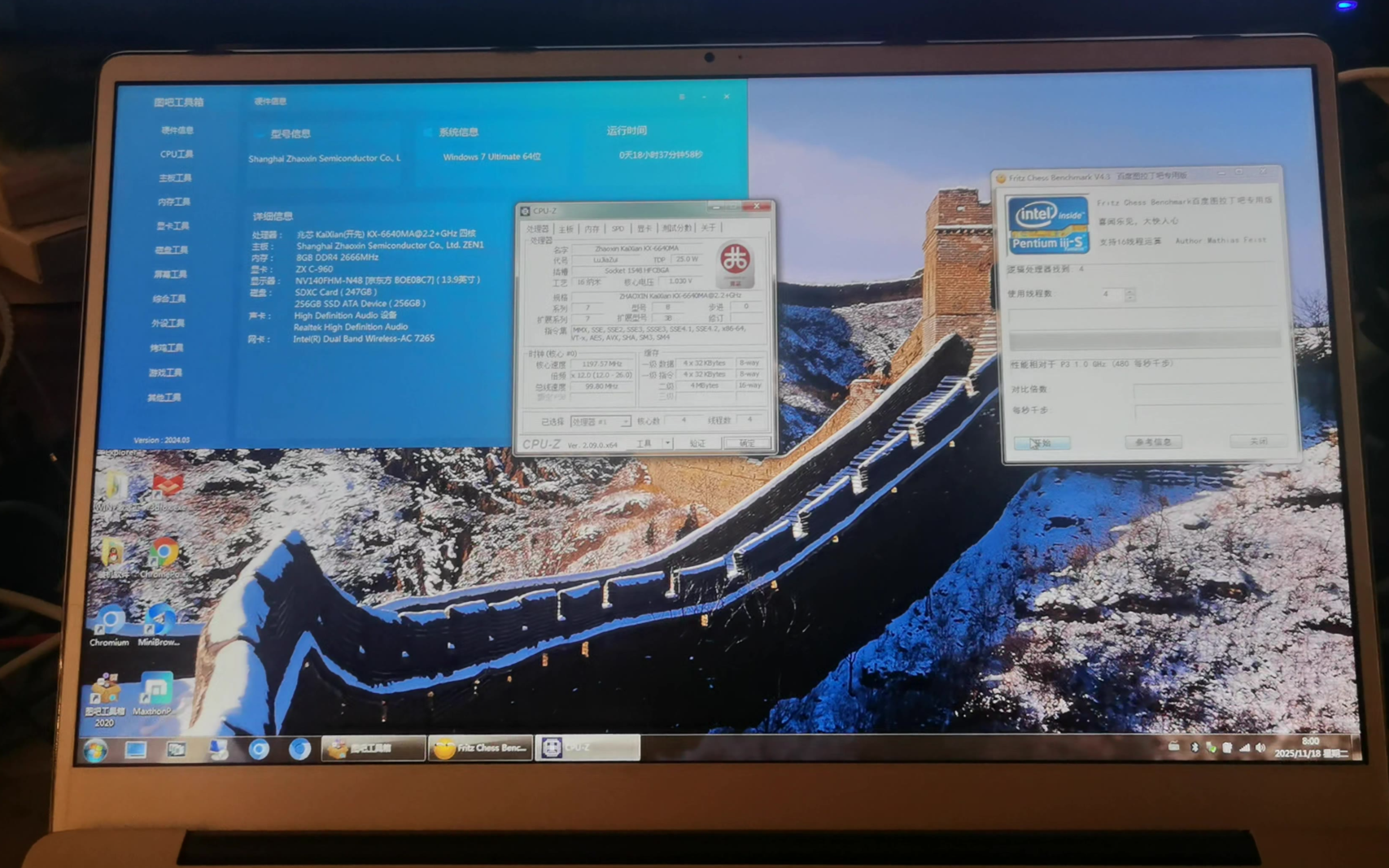Switch to Fritz Chess Benchmark taskbar button
Image resolution: width=1389 pixels, height=868 pixels.
pos(480,748)
